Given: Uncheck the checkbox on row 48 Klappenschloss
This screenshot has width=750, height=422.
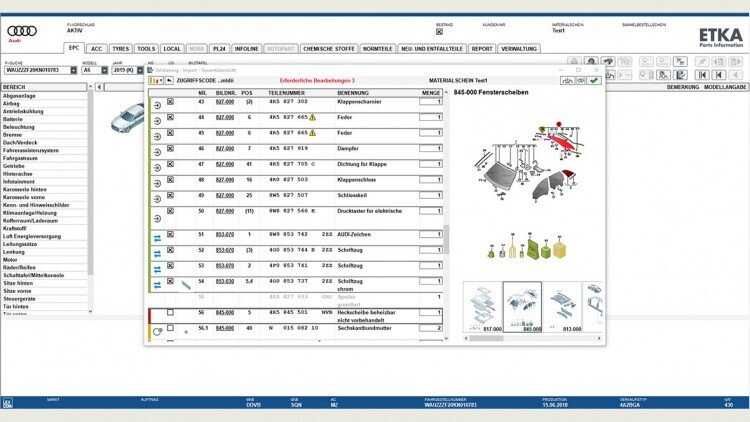Looking at the screenshot, I should (170, 179).
